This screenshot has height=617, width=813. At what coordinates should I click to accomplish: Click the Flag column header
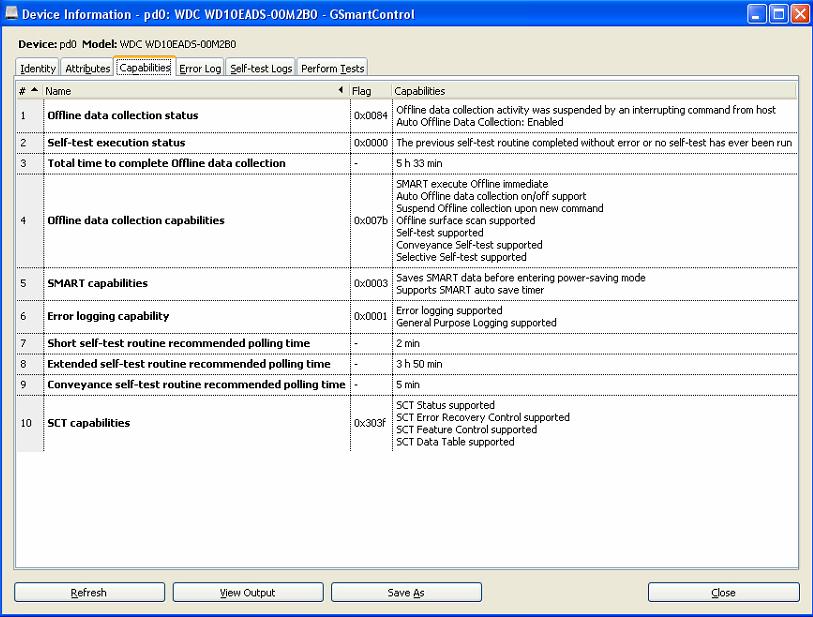point(370,91)
